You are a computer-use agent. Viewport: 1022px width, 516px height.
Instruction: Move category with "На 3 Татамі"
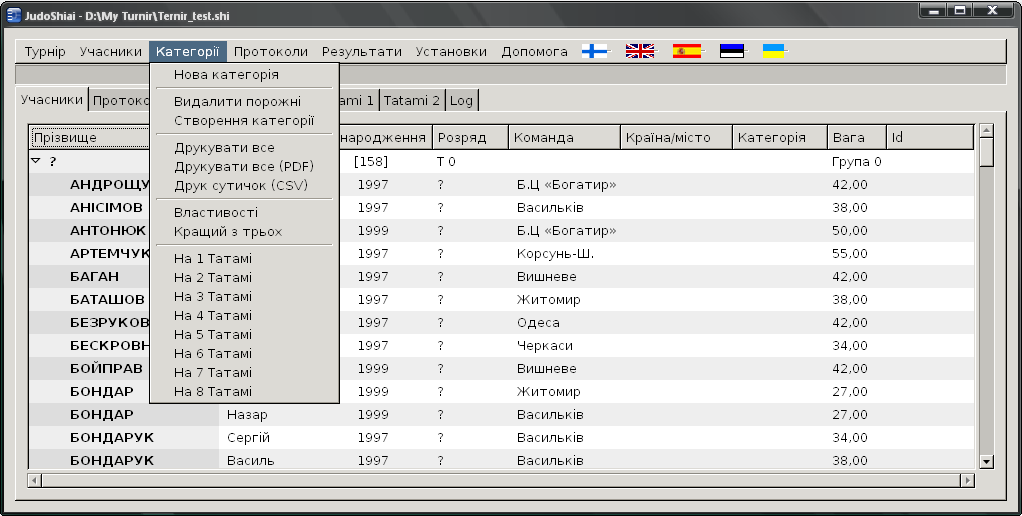pos(213,297)
